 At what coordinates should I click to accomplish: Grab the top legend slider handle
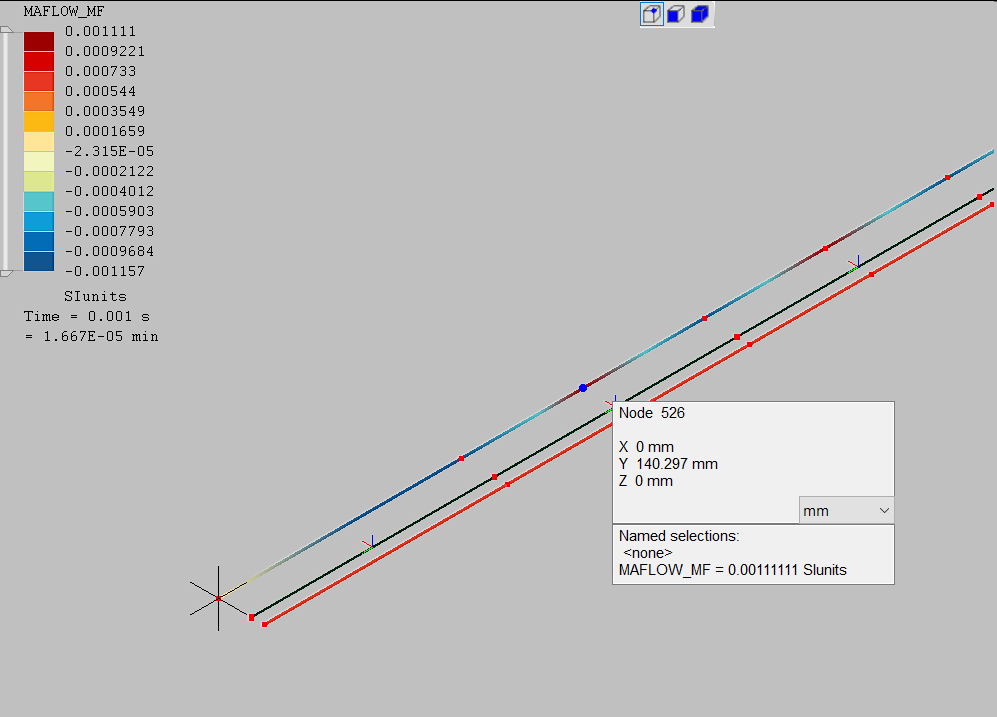(x=6, y=29)
